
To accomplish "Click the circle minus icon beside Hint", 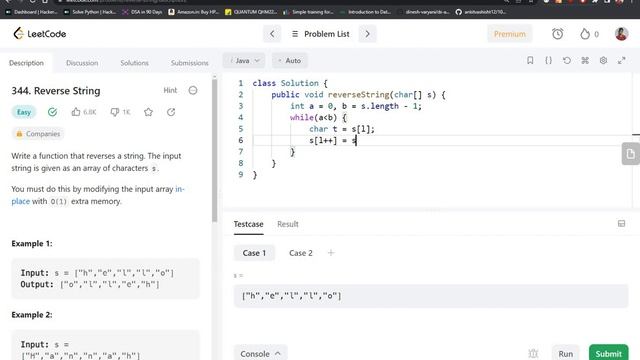I will (193, 90).
